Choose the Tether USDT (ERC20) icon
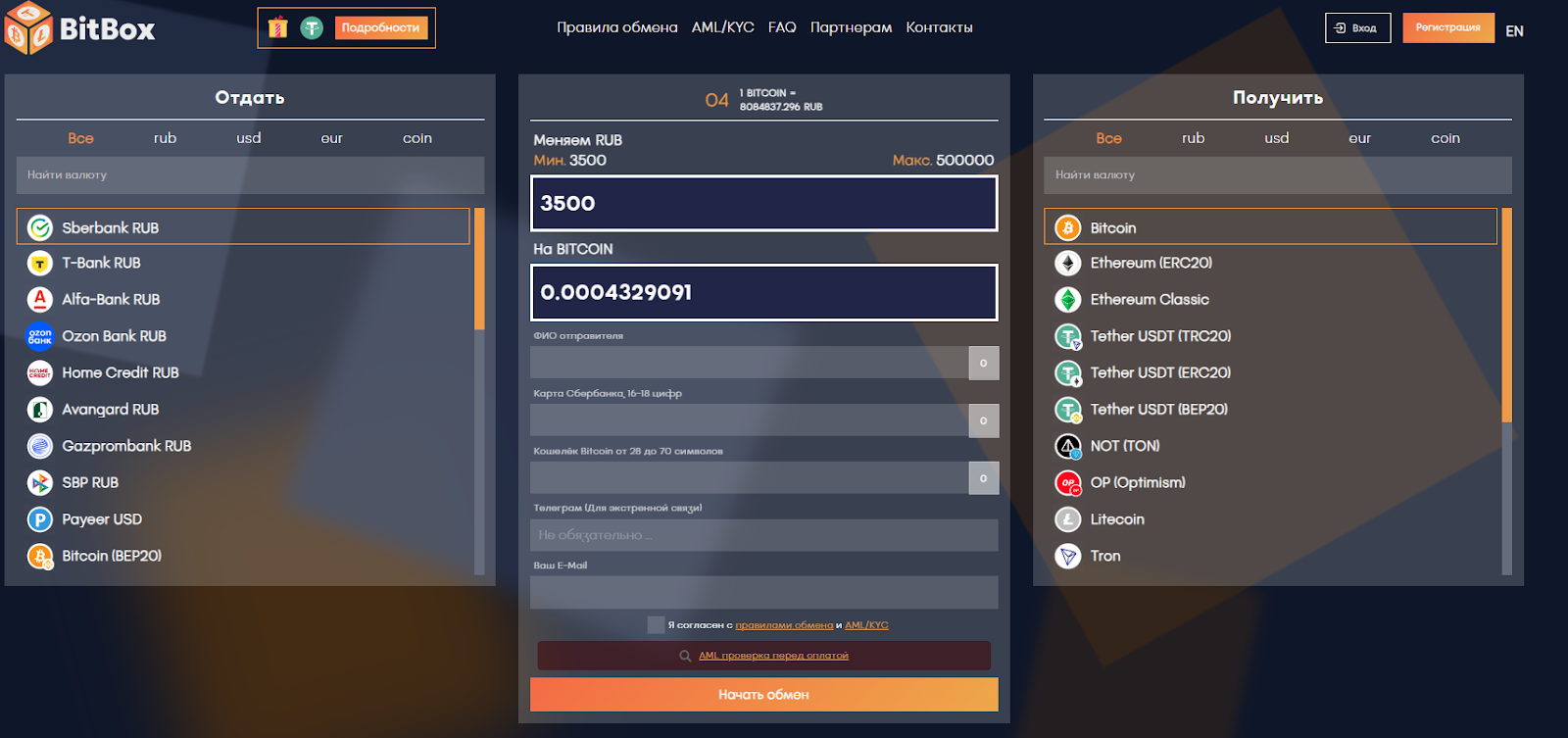Screen dimensions: 1568x738 tap(1068, 372)
